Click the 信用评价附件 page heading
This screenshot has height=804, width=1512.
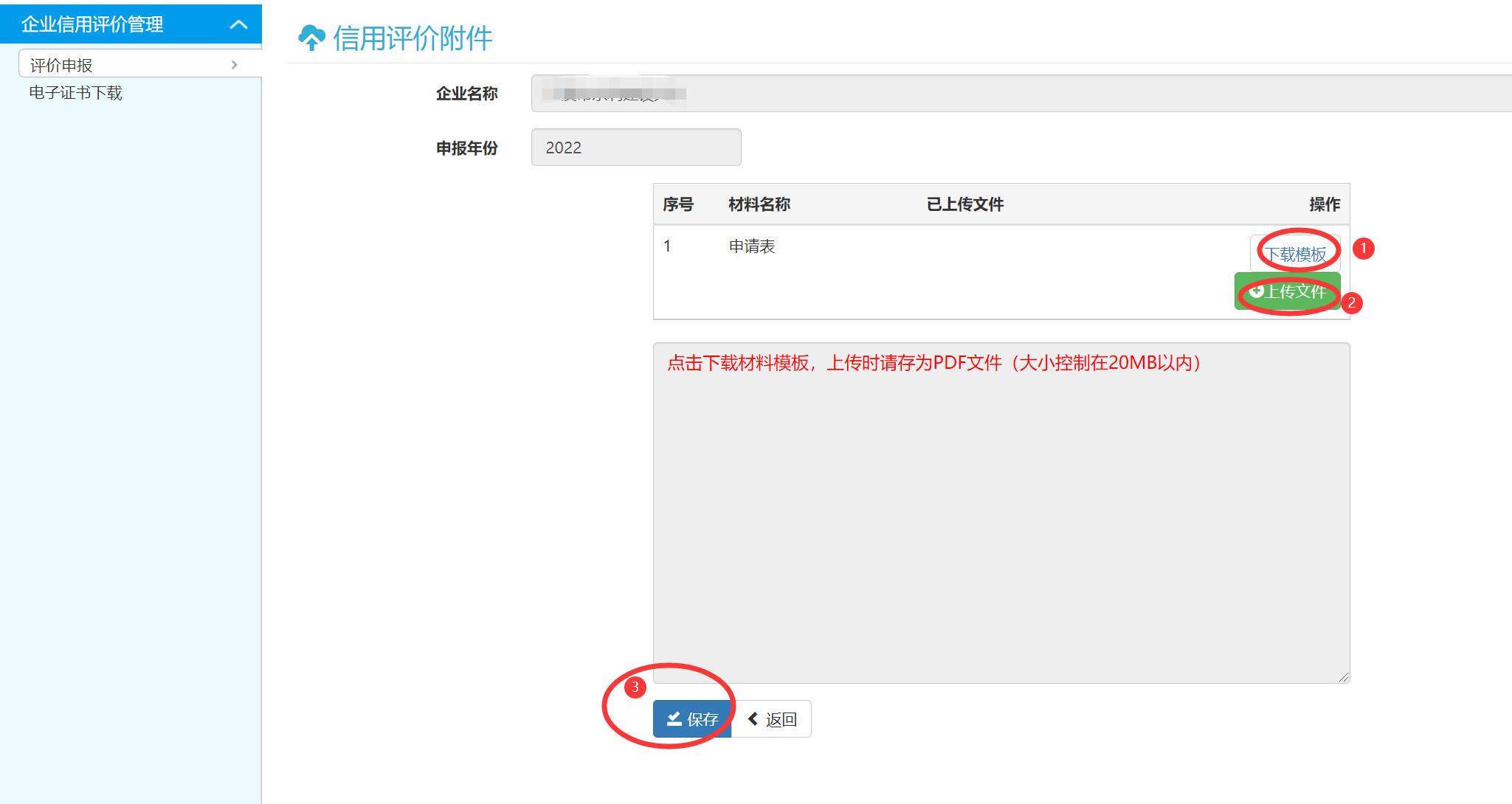412,38
